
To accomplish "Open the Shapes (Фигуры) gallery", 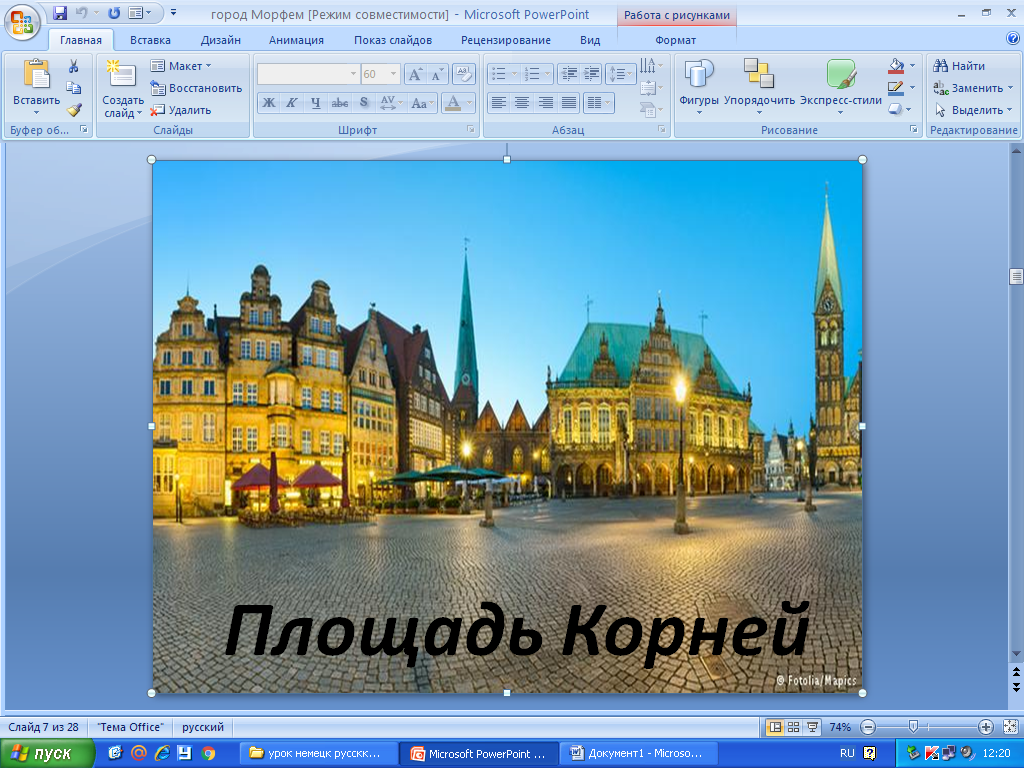I will (x=698, y=85).
